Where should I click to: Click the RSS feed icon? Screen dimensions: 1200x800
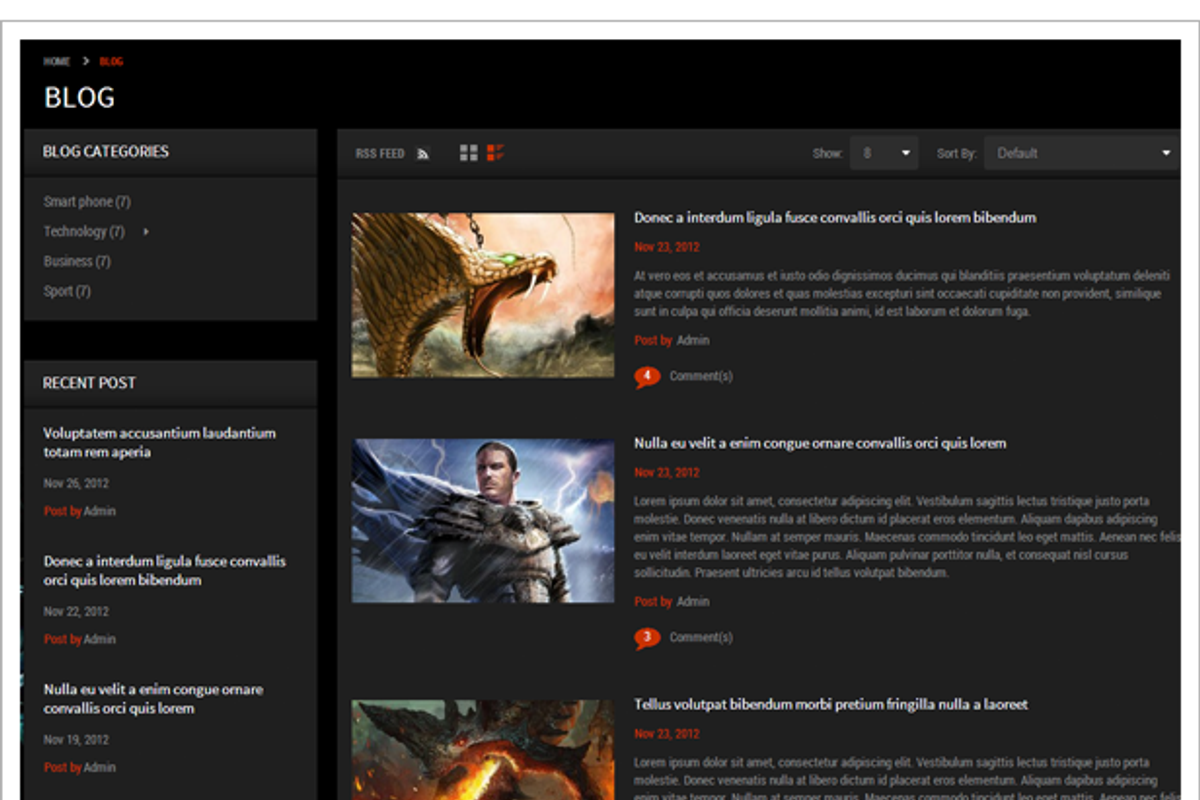pos(423,154)
